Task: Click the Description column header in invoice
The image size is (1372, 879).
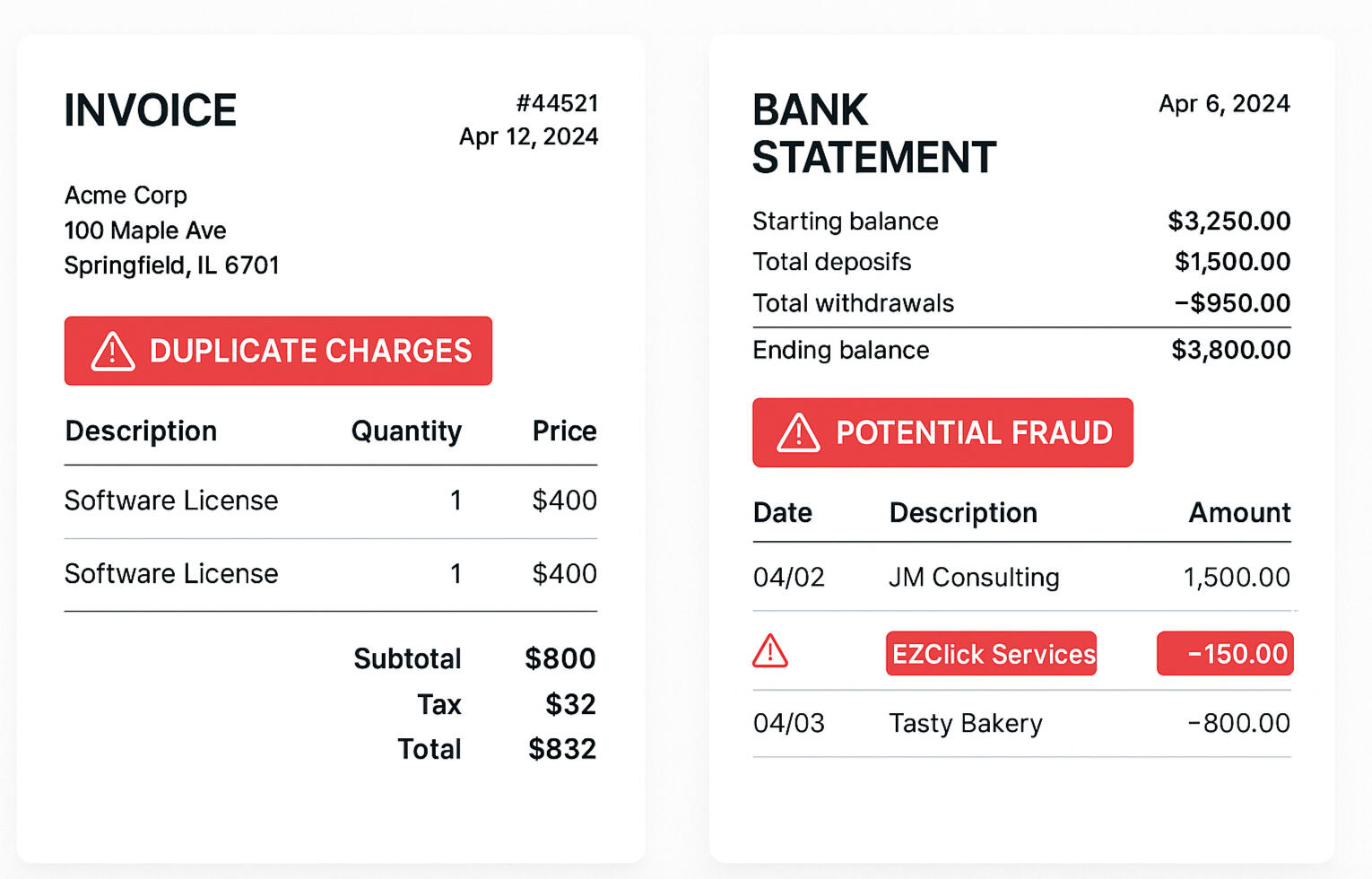Action: pyautogui.click(x=141, y=431)
